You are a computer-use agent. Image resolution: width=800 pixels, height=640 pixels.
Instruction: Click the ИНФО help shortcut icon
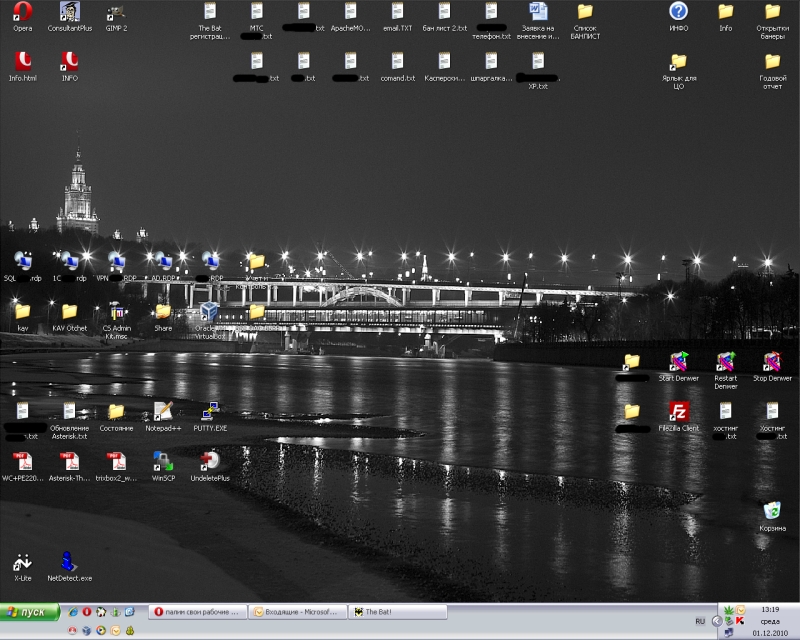coord(679,12)
